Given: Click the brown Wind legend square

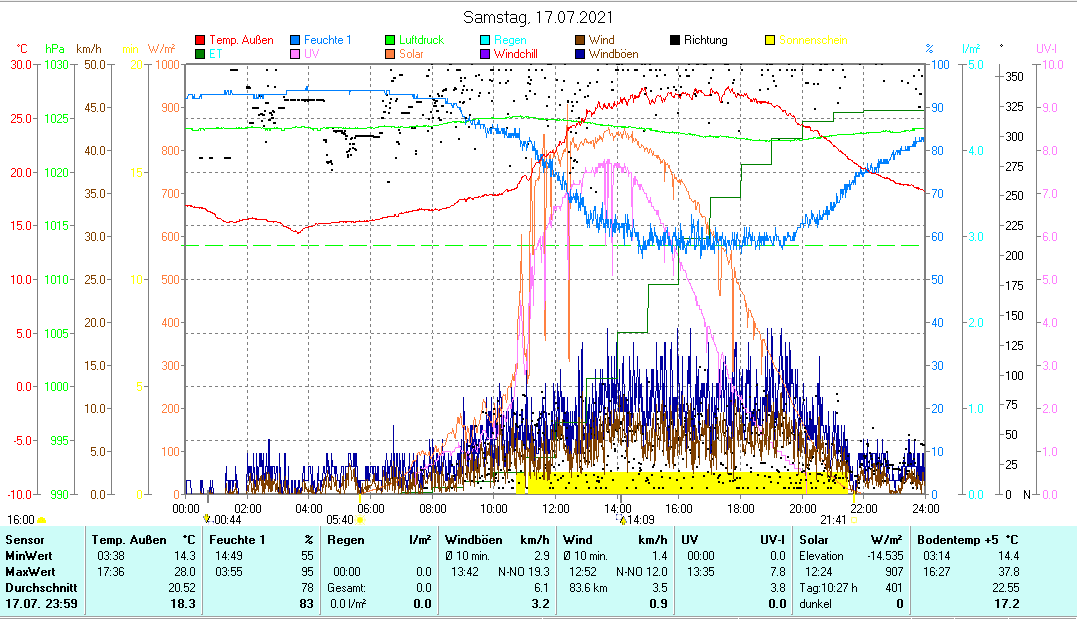Looking at the screenshot, I should click(x=581, y=41).
